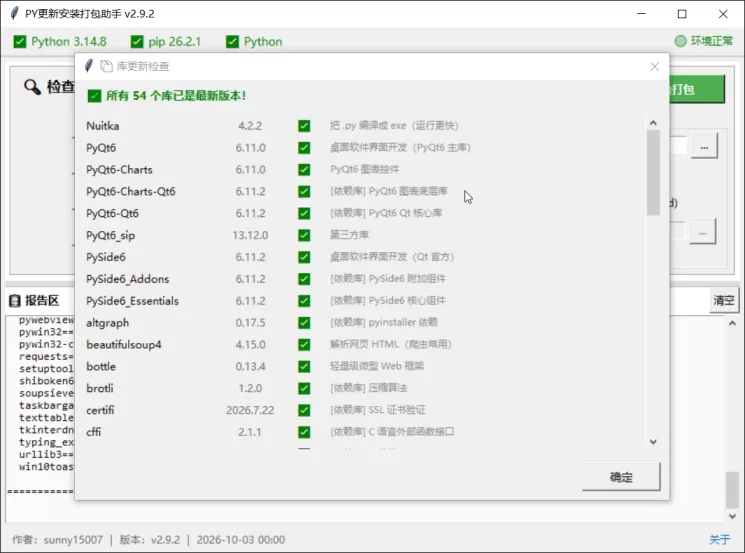
Task: Click the 2026-10-03 00:00 date text
Action: pyautogui.click(x=240, y=540)
